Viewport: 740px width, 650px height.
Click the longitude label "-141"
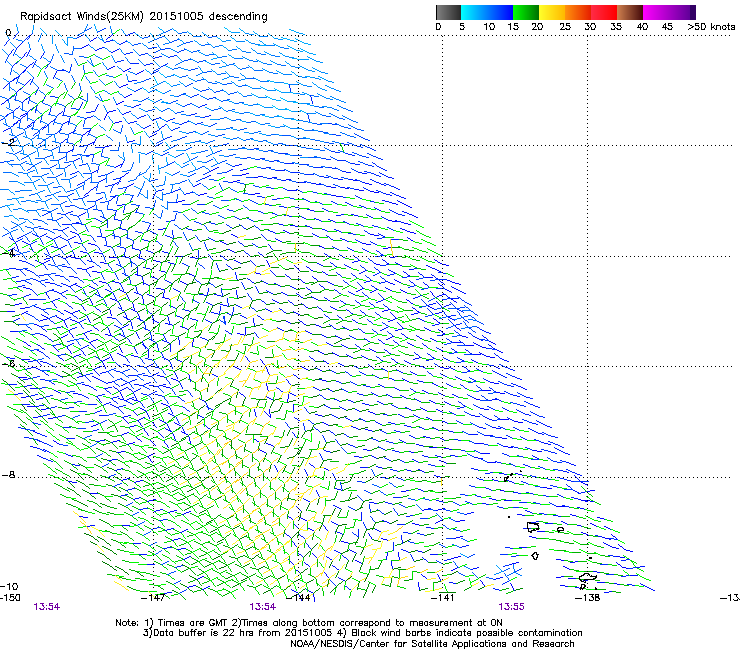[443, 598]
